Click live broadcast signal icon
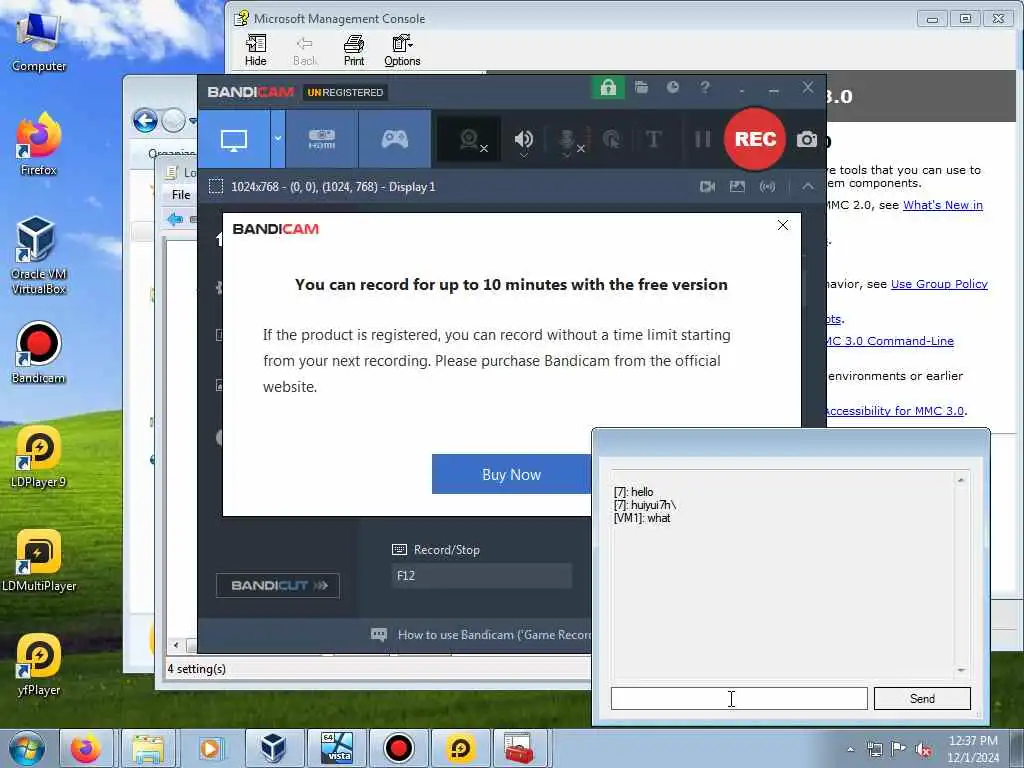Screen dimensions: 1024x768 point(767,187)
